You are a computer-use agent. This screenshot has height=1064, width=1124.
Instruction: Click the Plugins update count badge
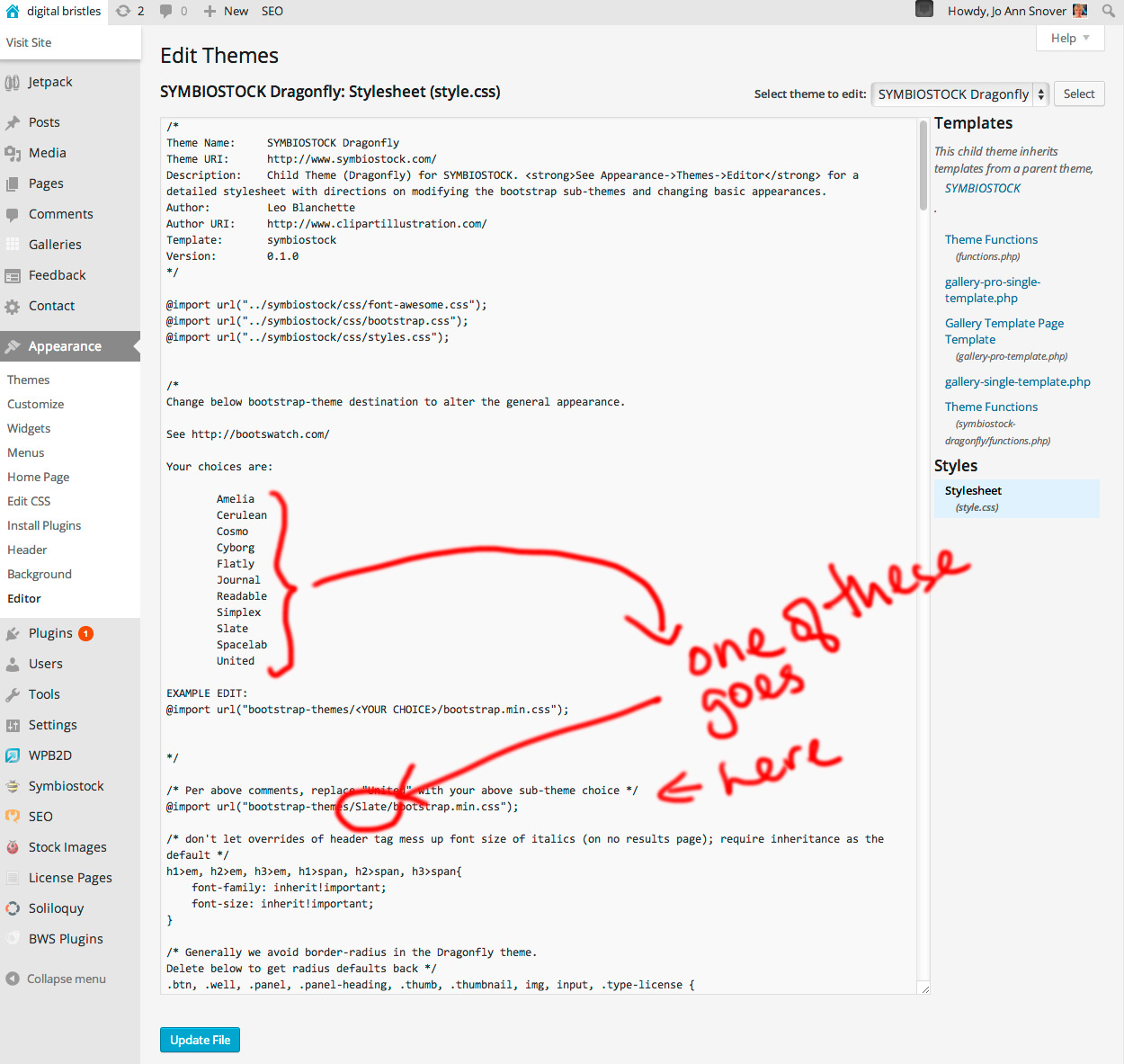point(85,633)
